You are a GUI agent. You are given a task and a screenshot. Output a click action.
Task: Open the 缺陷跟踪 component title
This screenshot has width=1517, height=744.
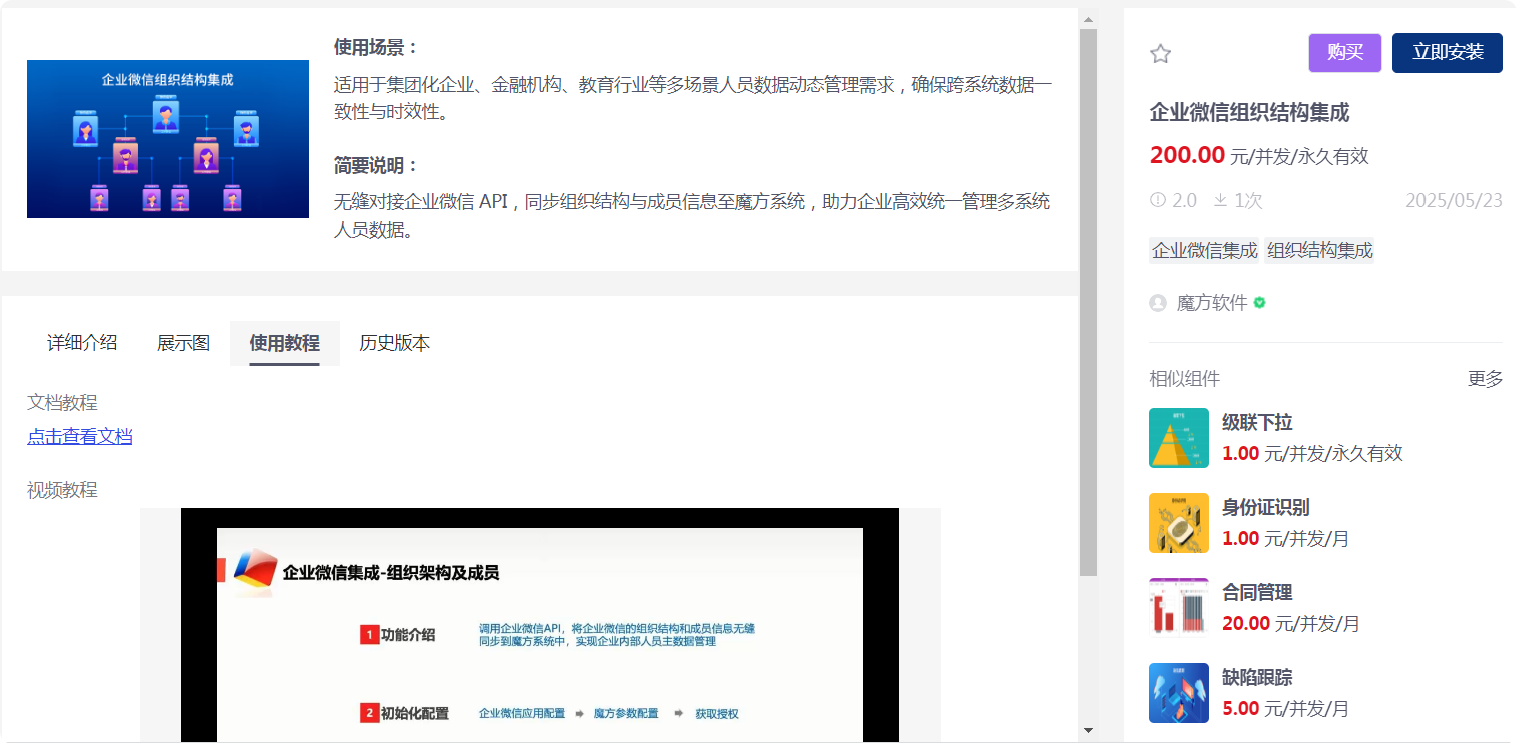pyautogui.click(x=1257, y=677)
